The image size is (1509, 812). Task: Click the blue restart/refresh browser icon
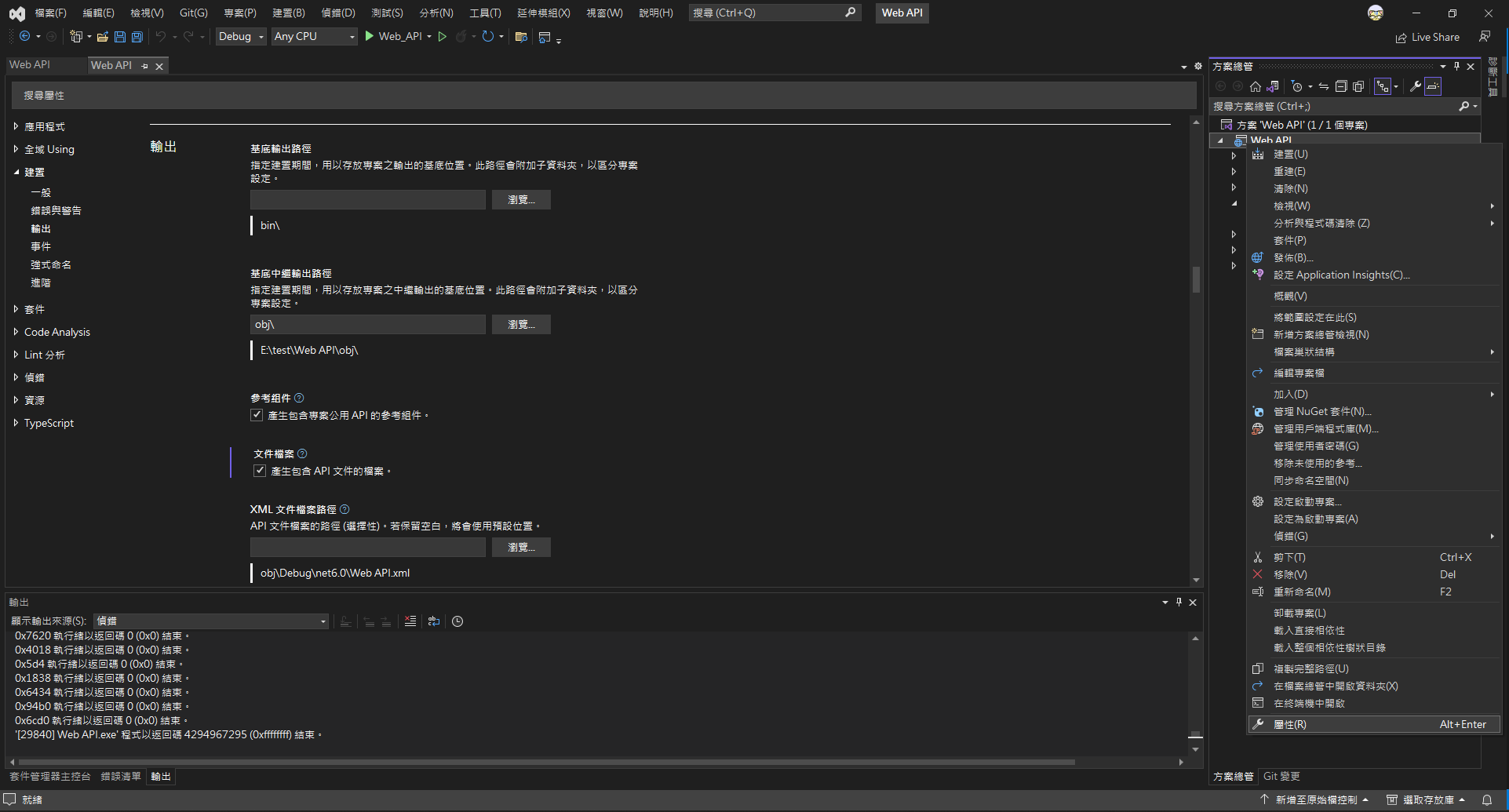point(488,36)
